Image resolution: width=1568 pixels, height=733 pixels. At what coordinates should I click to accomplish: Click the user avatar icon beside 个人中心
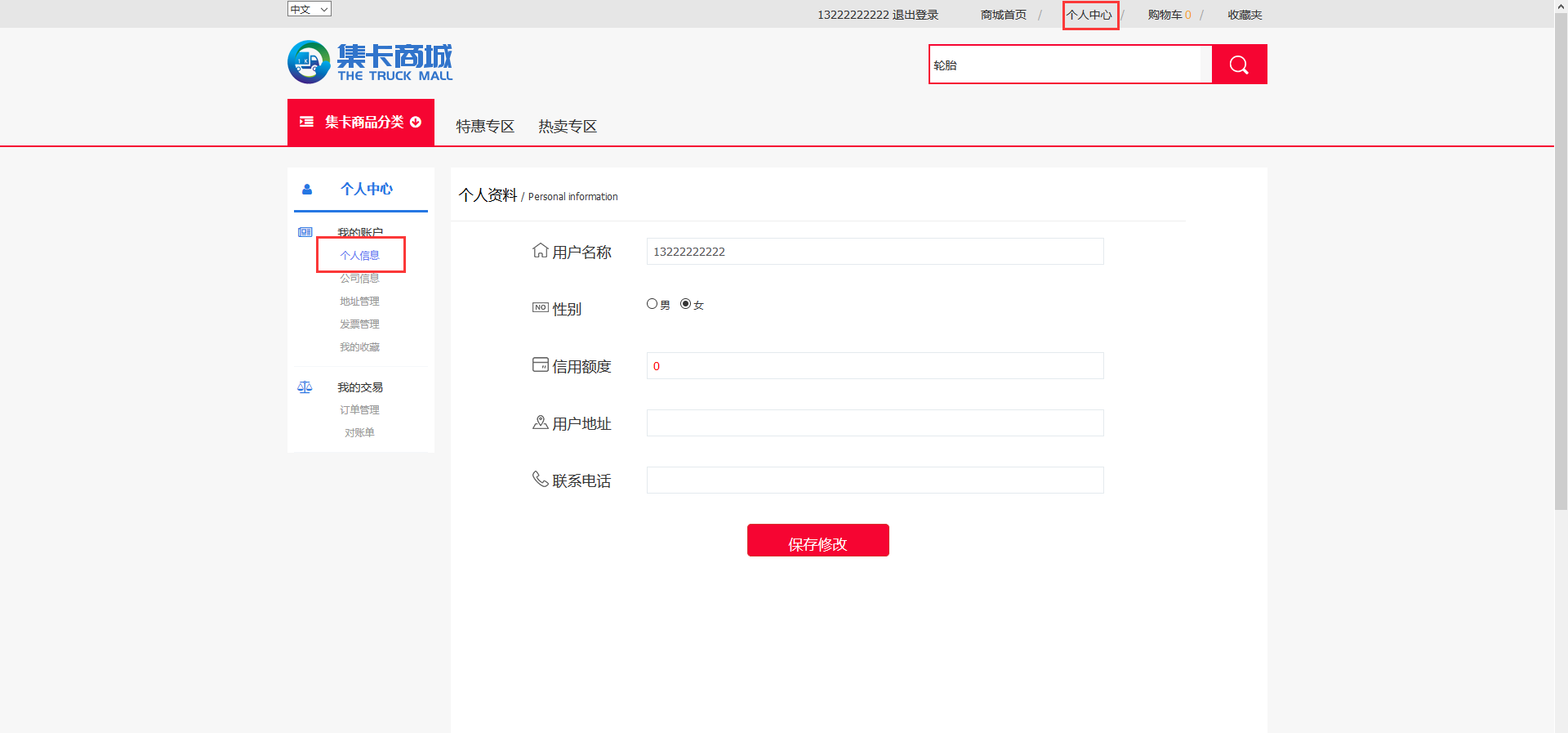[x=307, y=190]
